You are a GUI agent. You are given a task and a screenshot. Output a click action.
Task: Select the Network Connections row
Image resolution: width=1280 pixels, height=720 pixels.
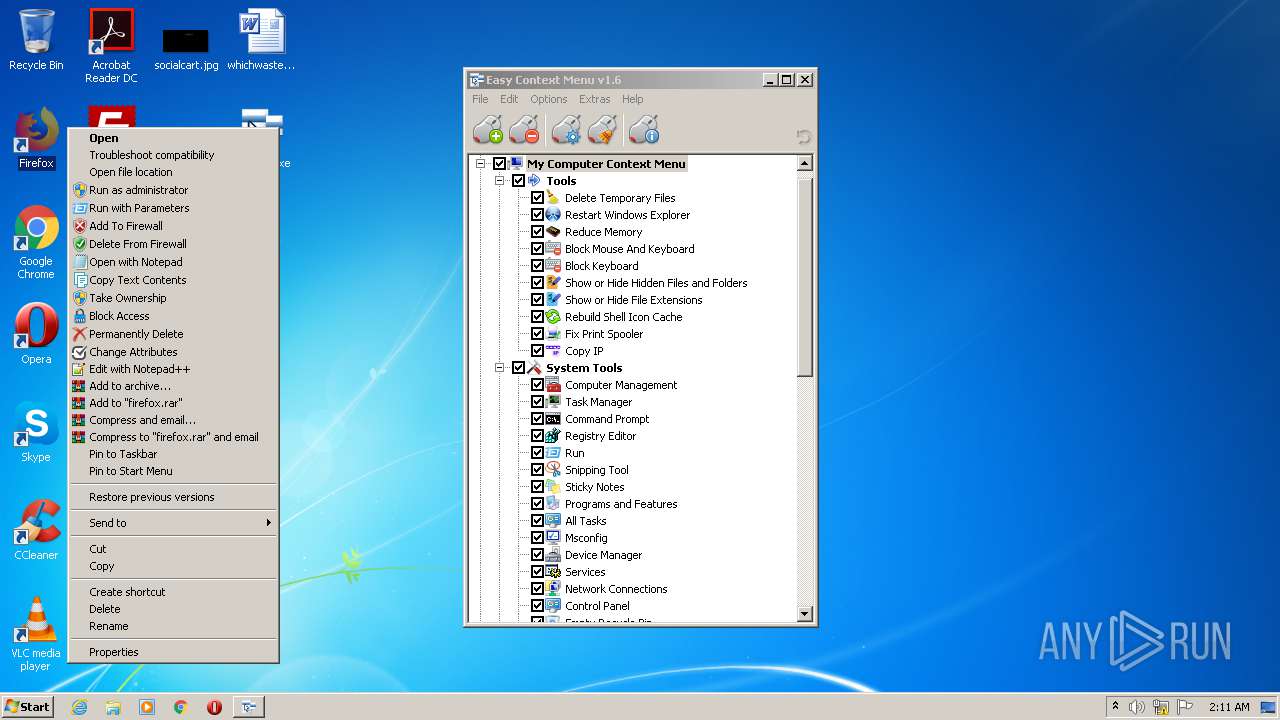click(x=616, y=589)
